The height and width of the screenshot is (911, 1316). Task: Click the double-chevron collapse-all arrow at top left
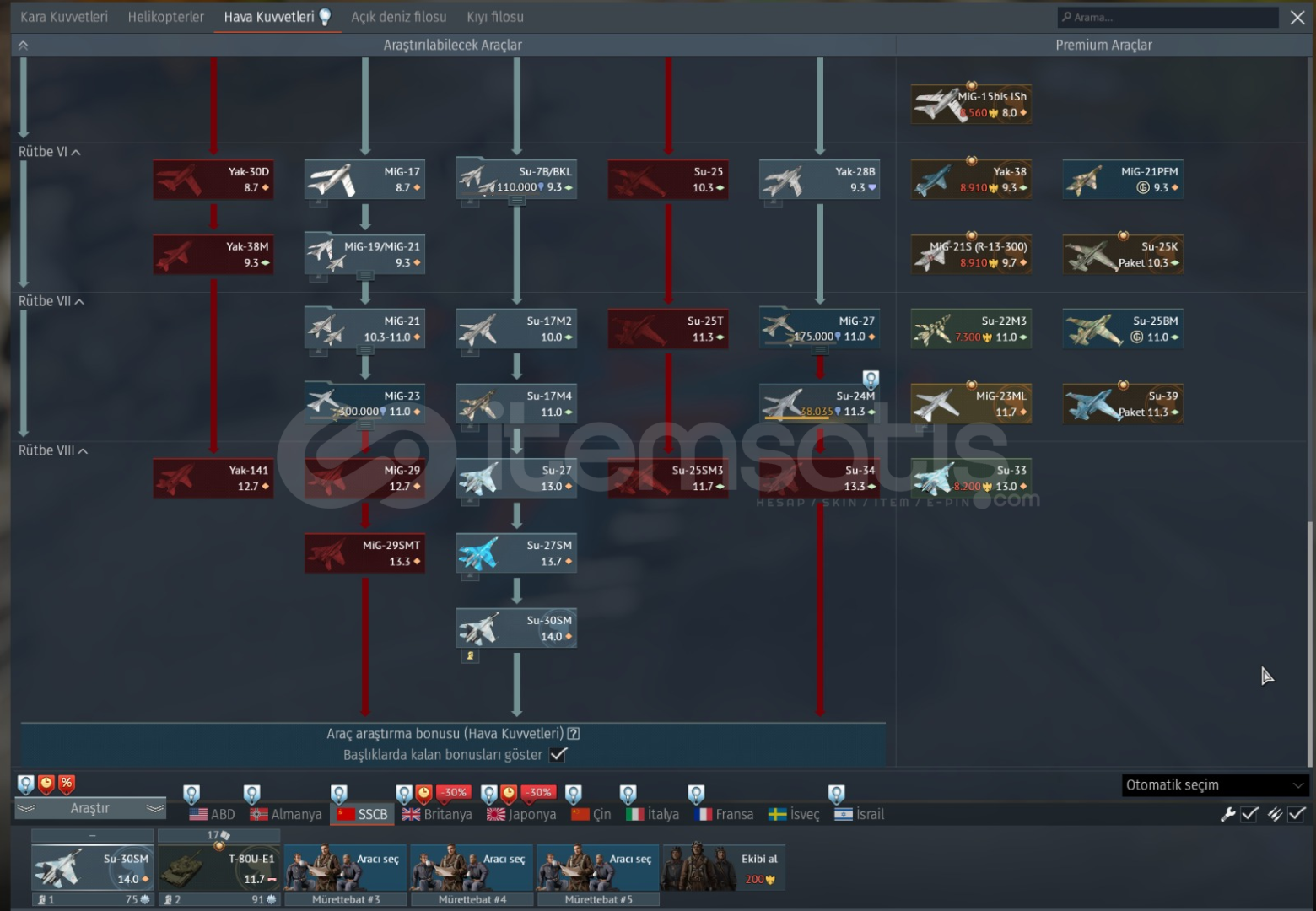click(x=23, y=46)
